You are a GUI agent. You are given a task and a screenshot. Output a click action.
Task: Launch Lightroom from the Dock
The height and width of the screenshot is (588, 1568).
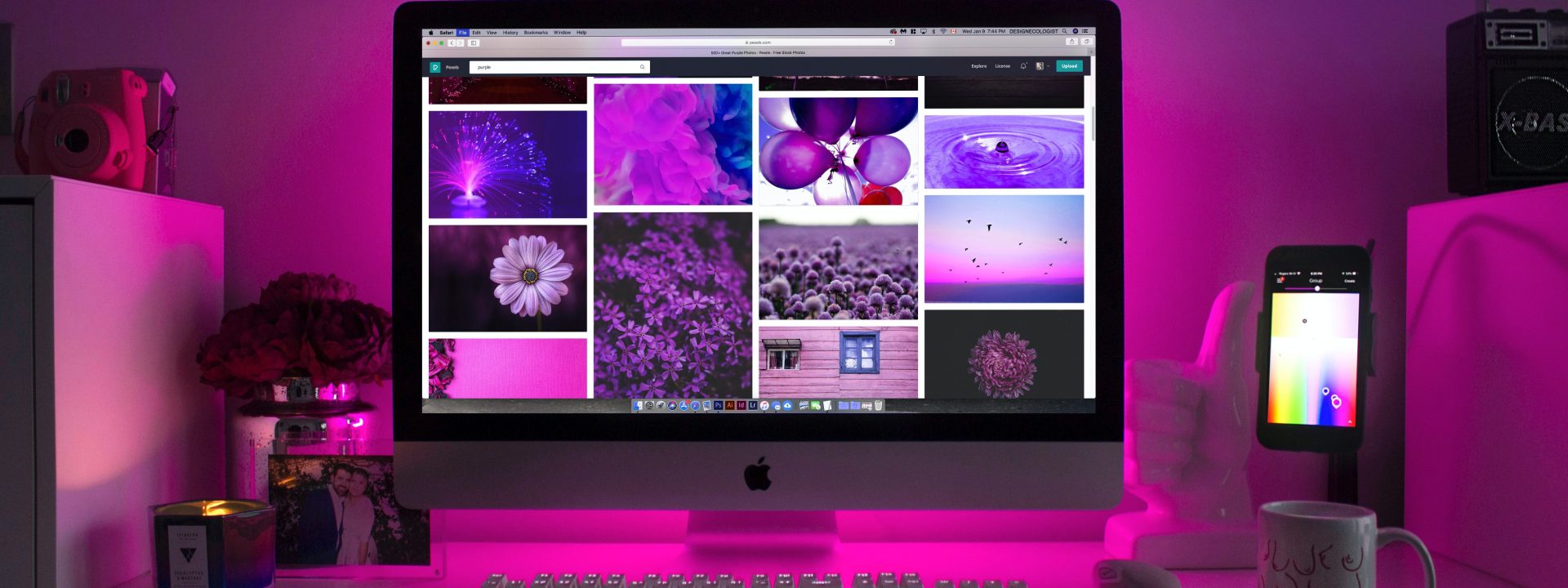click(753, 405)
